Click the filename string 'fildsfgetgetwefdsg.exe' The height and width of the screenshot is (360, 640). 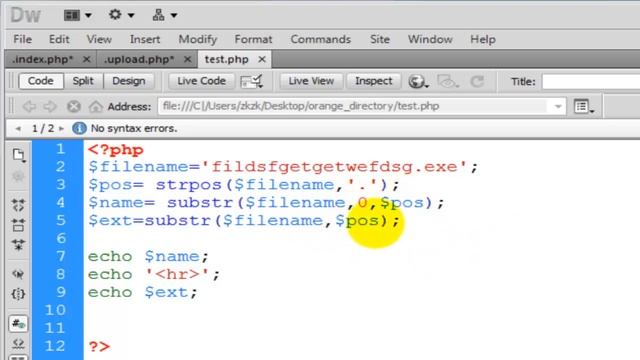click(x=333, y=167)
